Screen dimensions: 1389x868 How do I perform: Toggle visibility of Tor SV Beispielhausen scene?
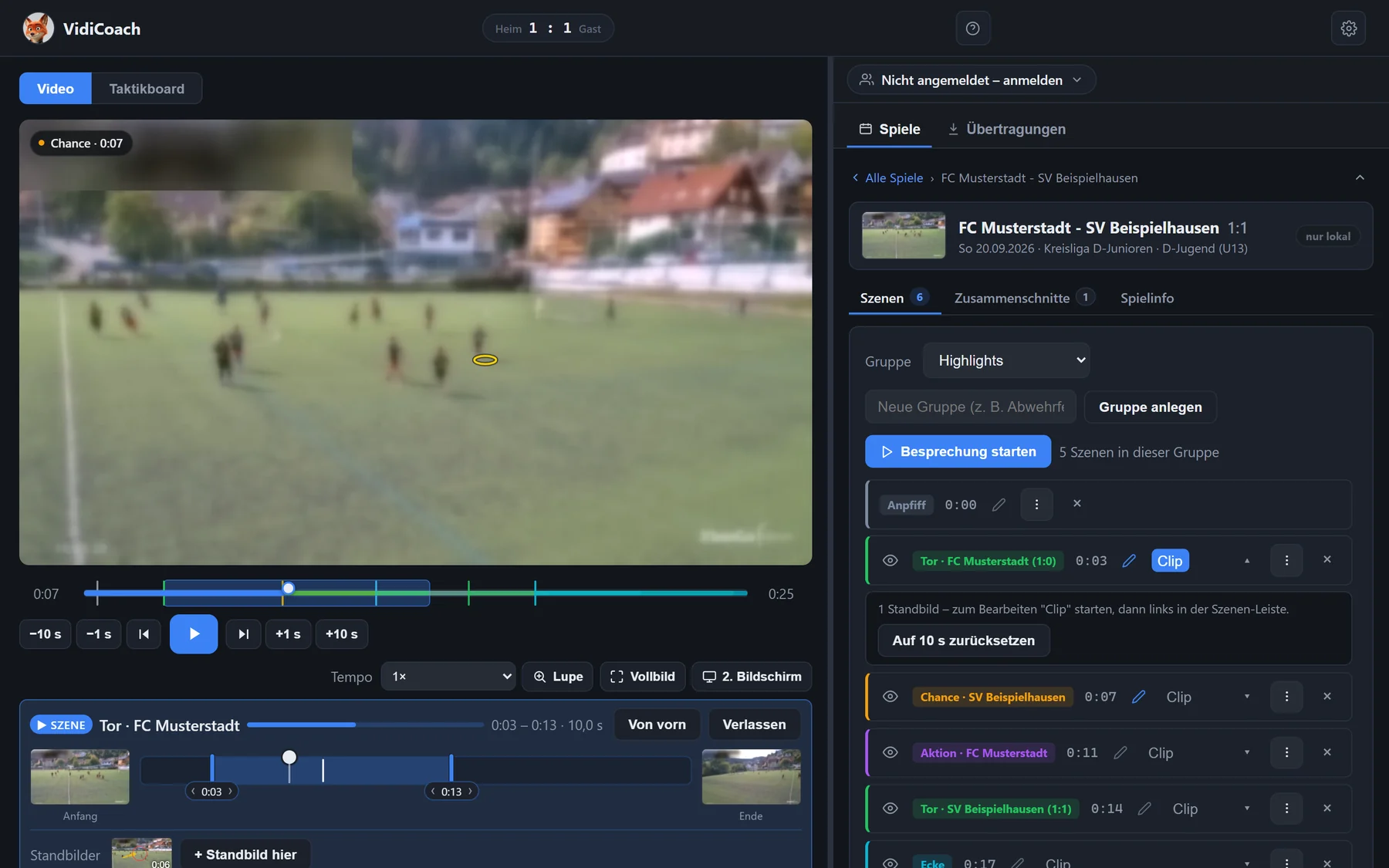coord(890,809)
